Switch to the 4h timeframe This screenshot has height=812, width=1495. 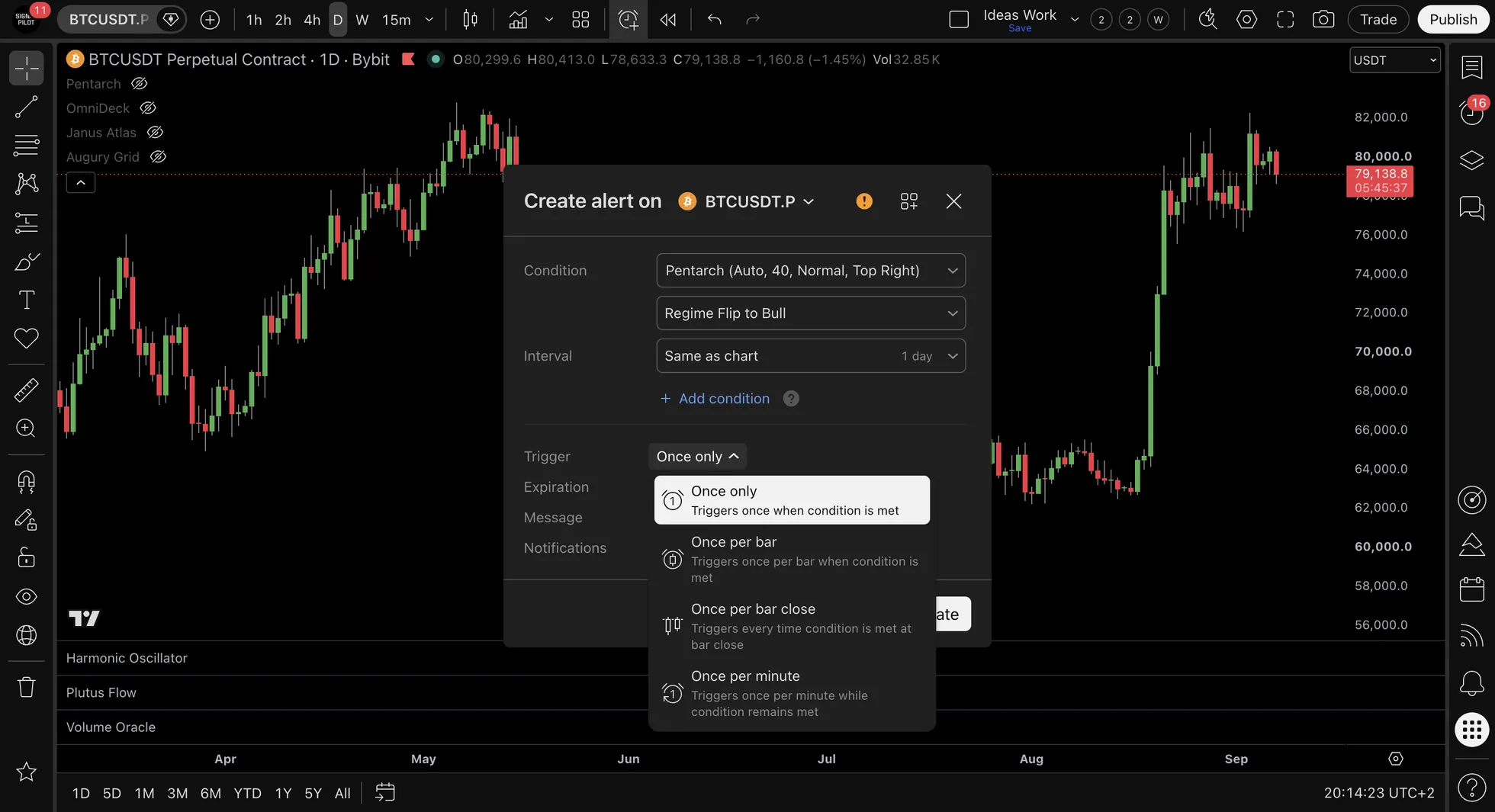coord(312,20)
